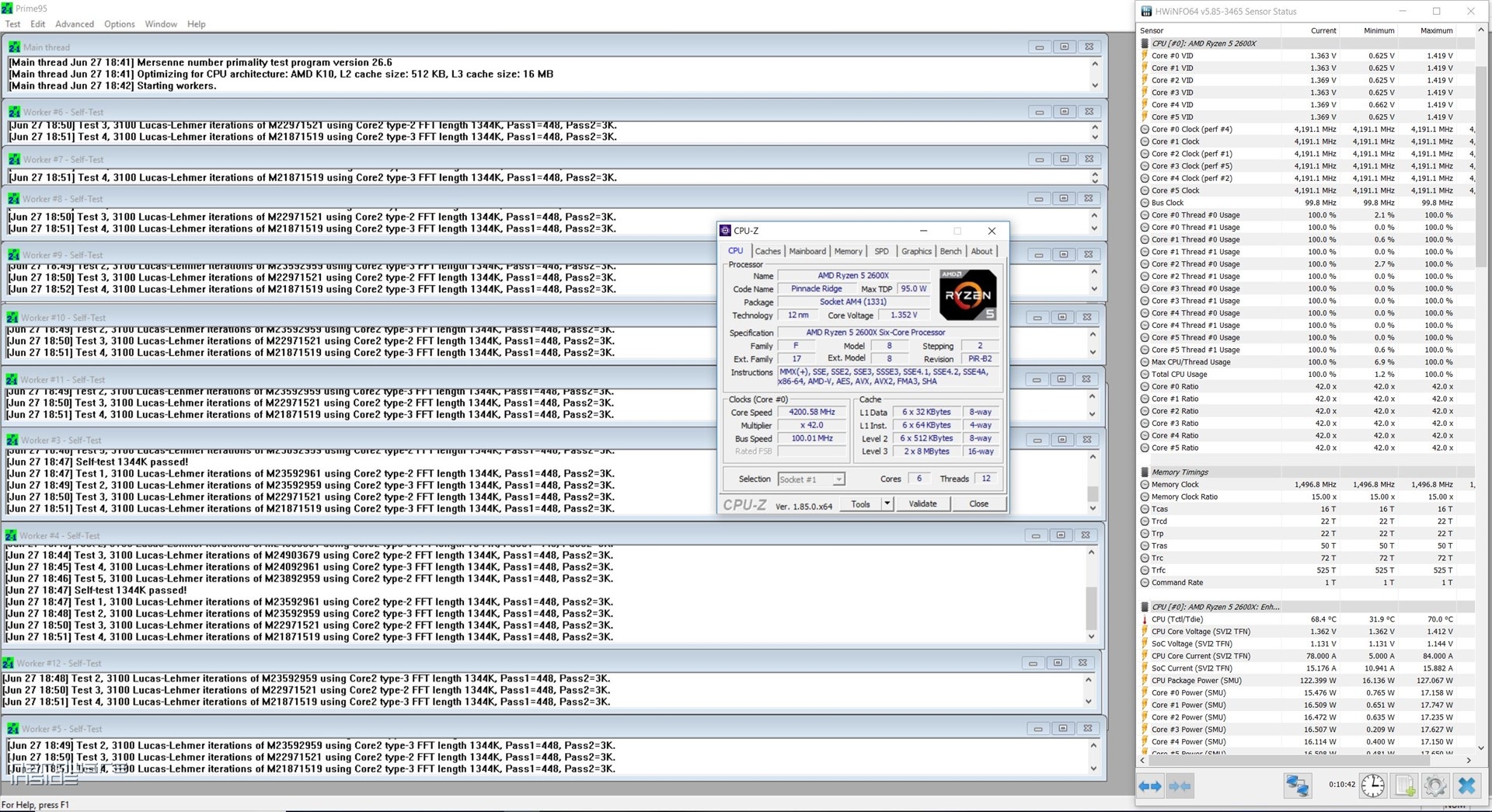The height and width of the screenshot is (812, 1492).
Task: Switch to the About tab in CPU-Z
Action: coord(981,251)
